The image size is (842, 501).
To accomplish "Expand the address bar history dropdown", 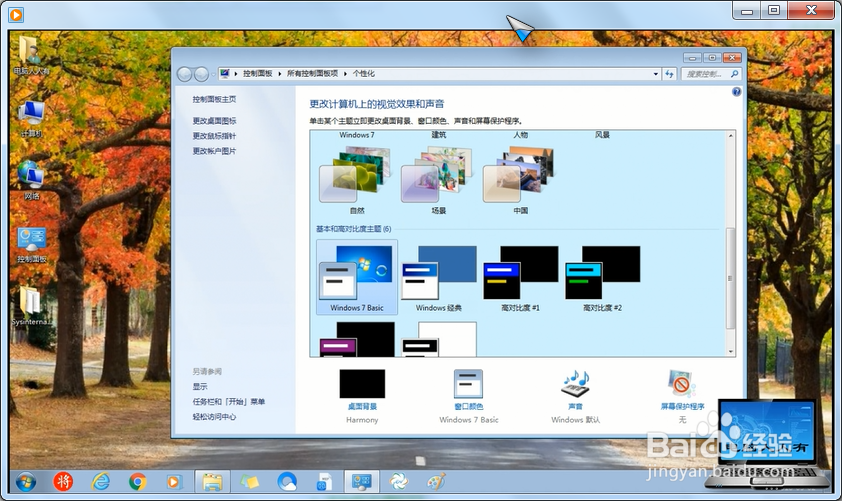I will pyautogui.click(x=656, y=74).
